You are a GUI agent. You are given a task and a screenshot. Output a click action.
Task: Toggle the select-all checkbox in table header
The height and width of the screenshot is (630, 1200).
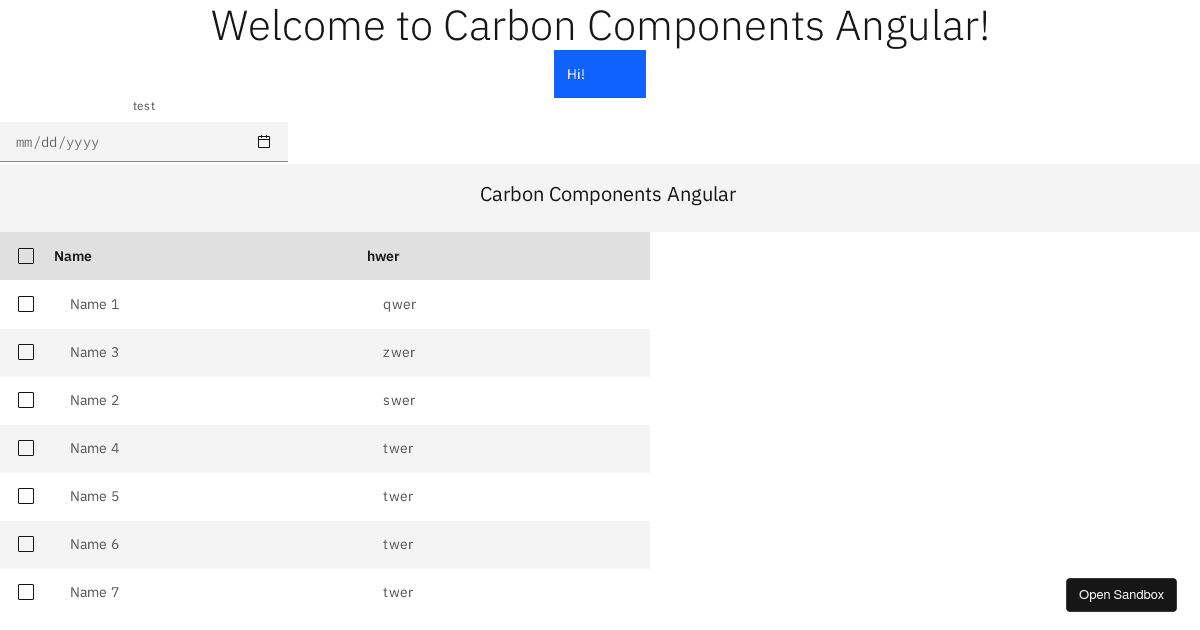pos(26,256)
